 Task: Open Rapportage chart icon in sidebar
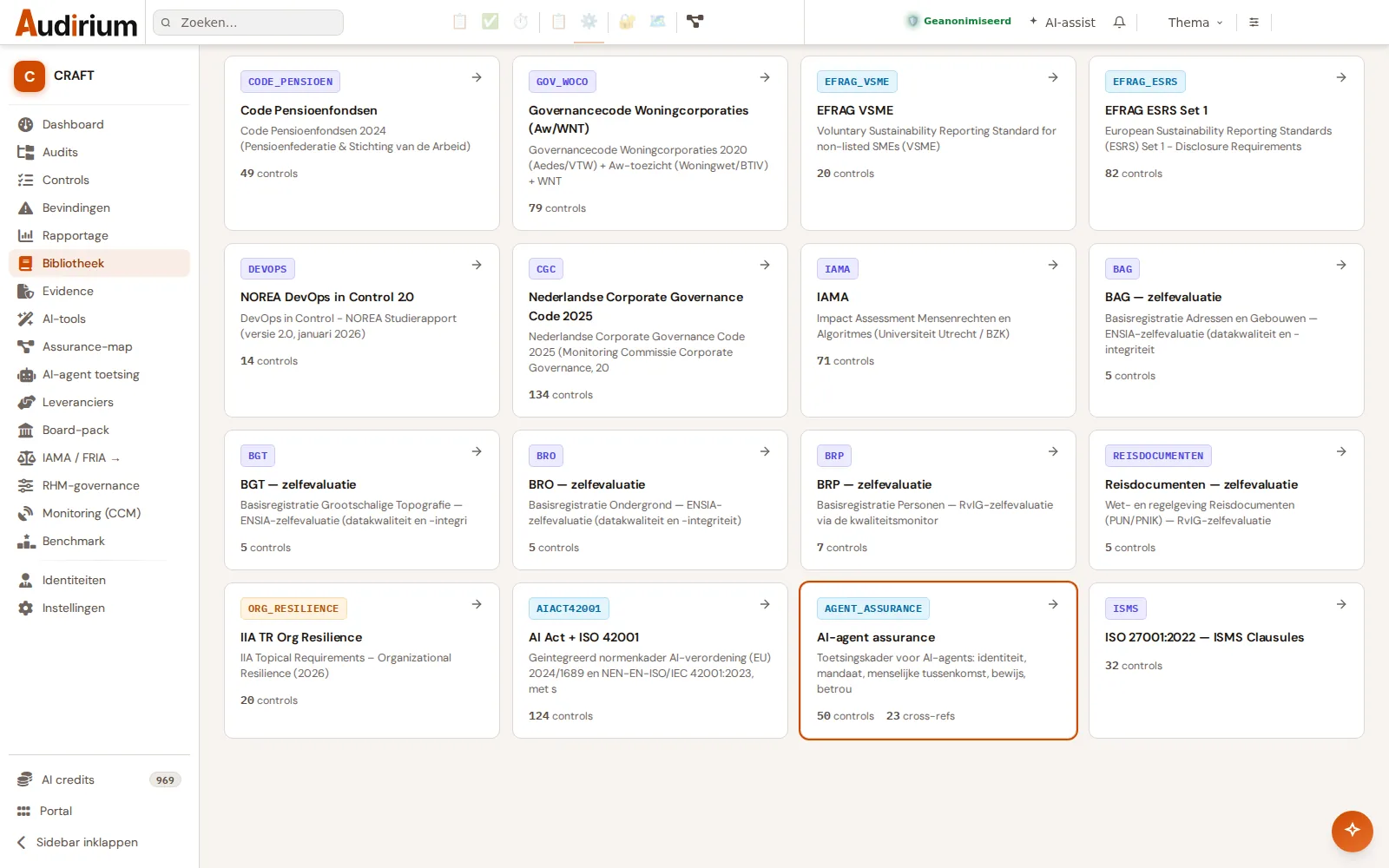tap(25, 235)
